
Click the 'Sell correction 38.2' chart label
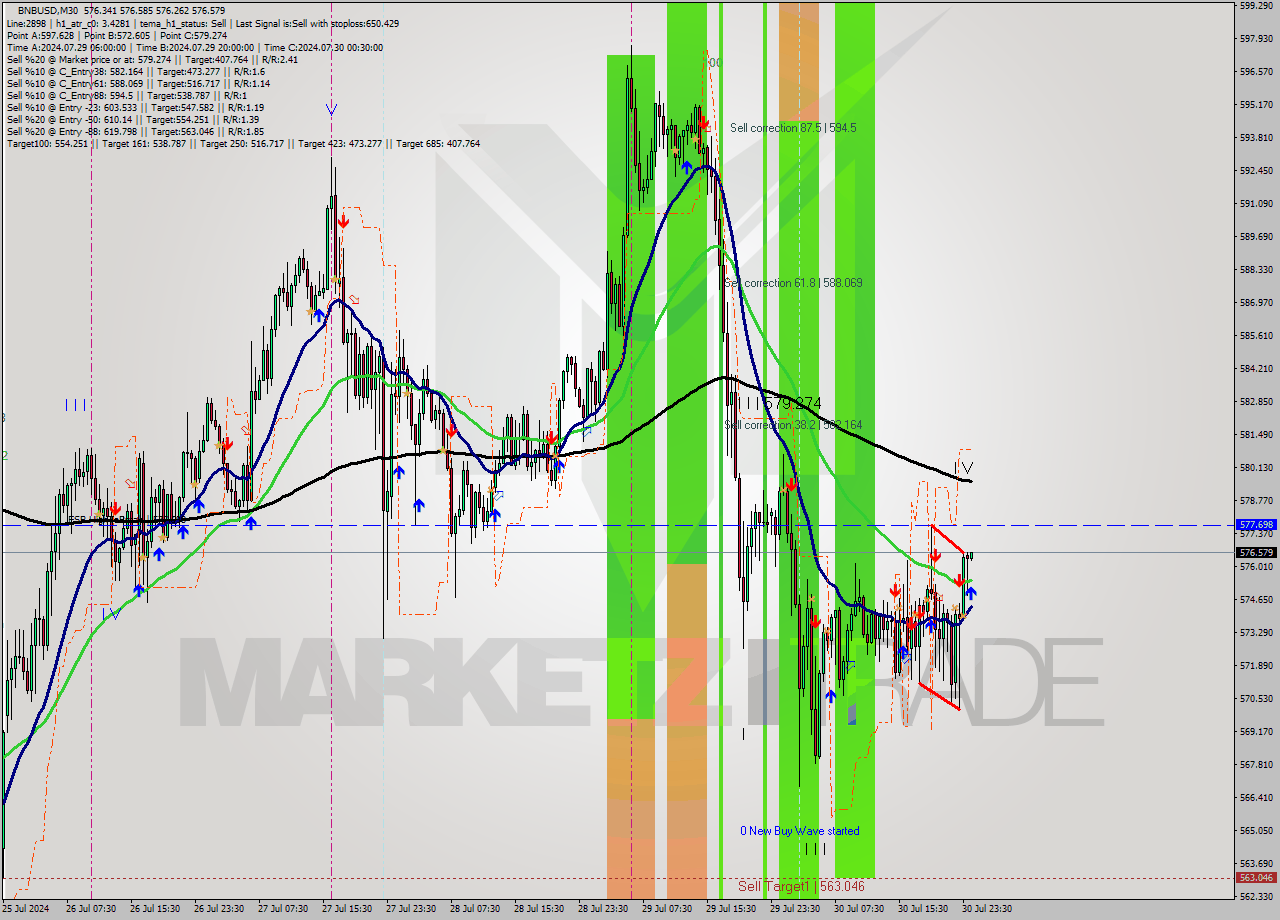(x=793, y=425)
